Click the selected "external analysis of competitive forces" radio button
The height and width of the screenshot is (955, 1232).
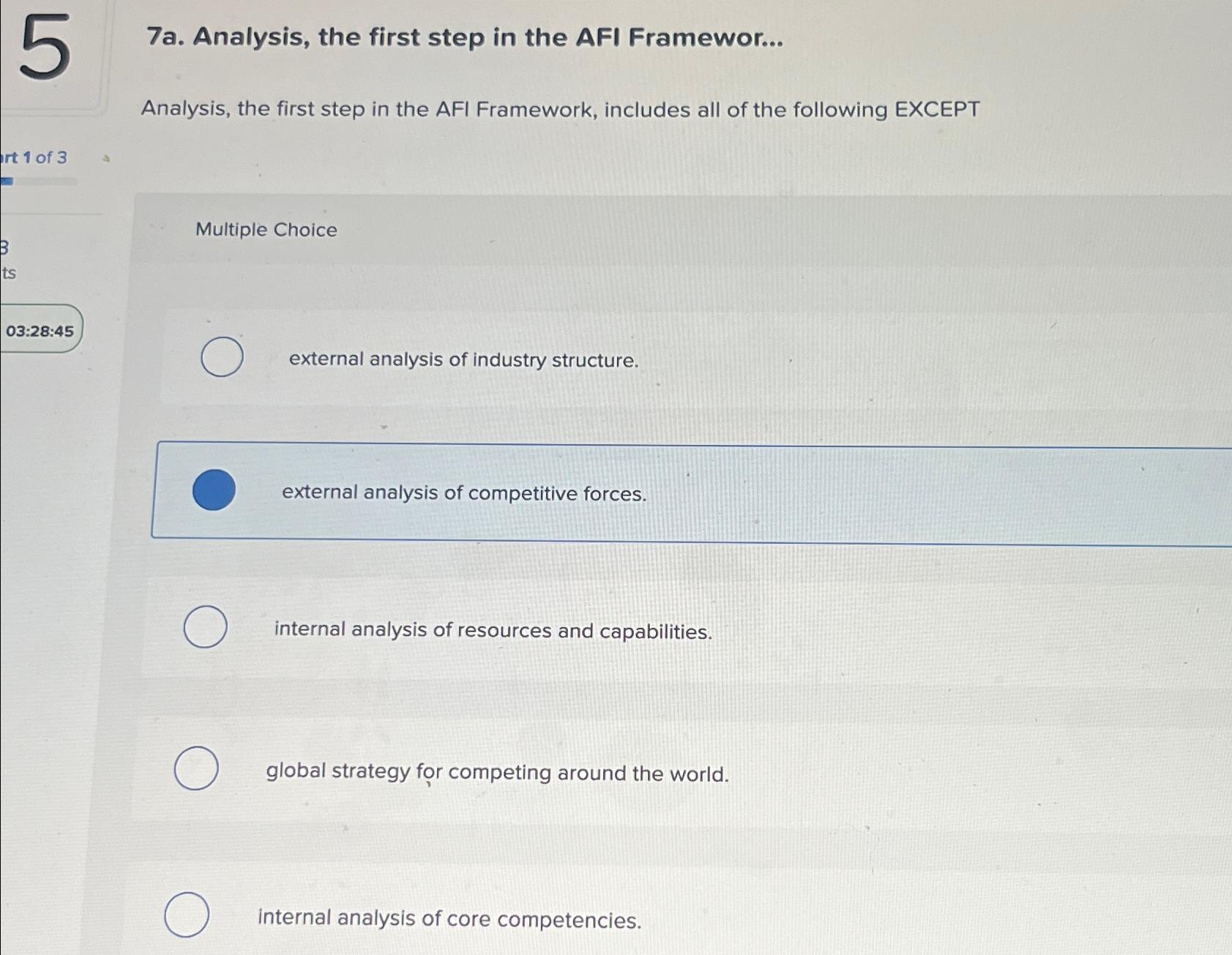coord(214,492)
